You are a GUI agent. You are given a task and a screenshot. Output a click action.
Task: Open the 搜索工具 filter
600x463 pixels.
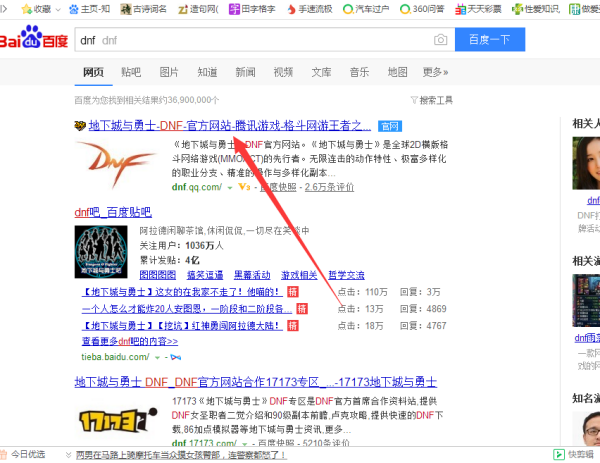click(x=432, y=100)
